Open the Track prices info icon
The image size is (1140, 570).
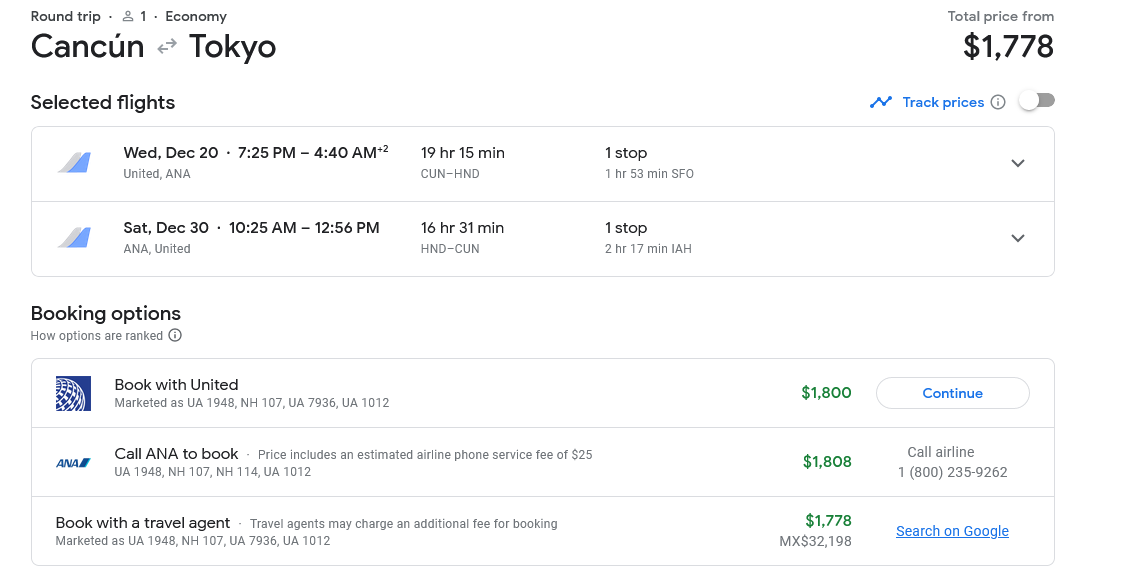coord(998,103)
